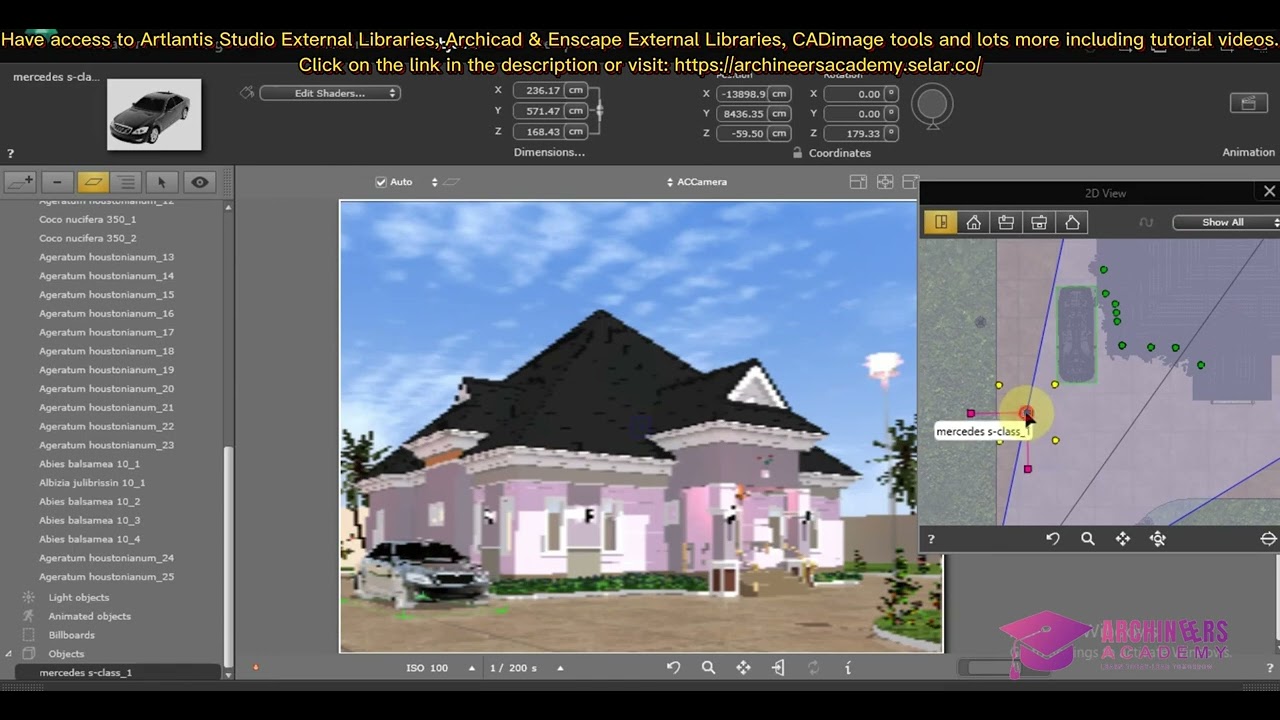The width and height of the screenshot is (1280, 720).
Task: Toggle the Coordinates lock icon
Action: [x=797, y=153]
